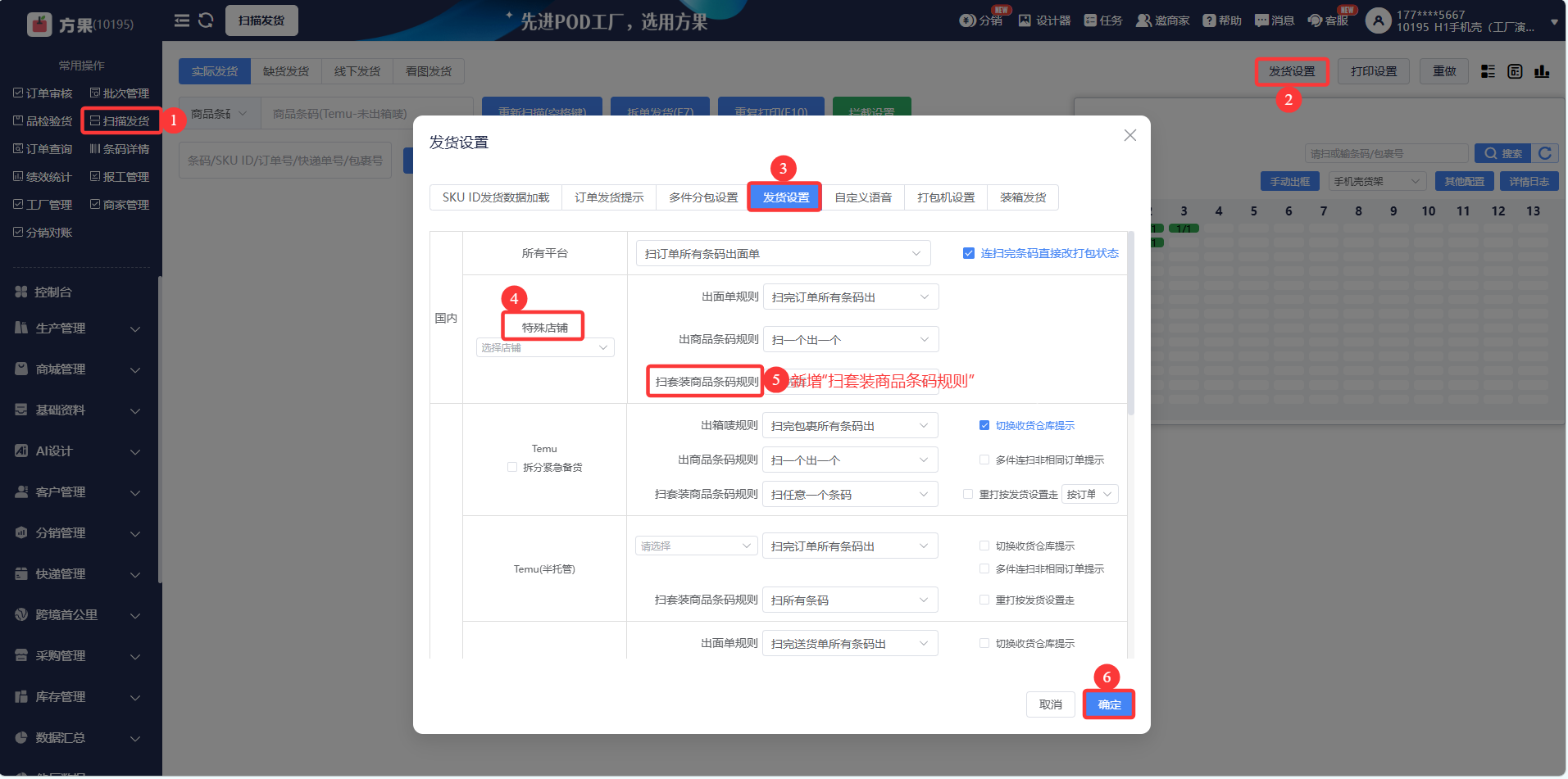The width and height of the screenshot is (1568, 779).
Task: Click the 快递管理 sidebar icon
Action: point(21,573)
